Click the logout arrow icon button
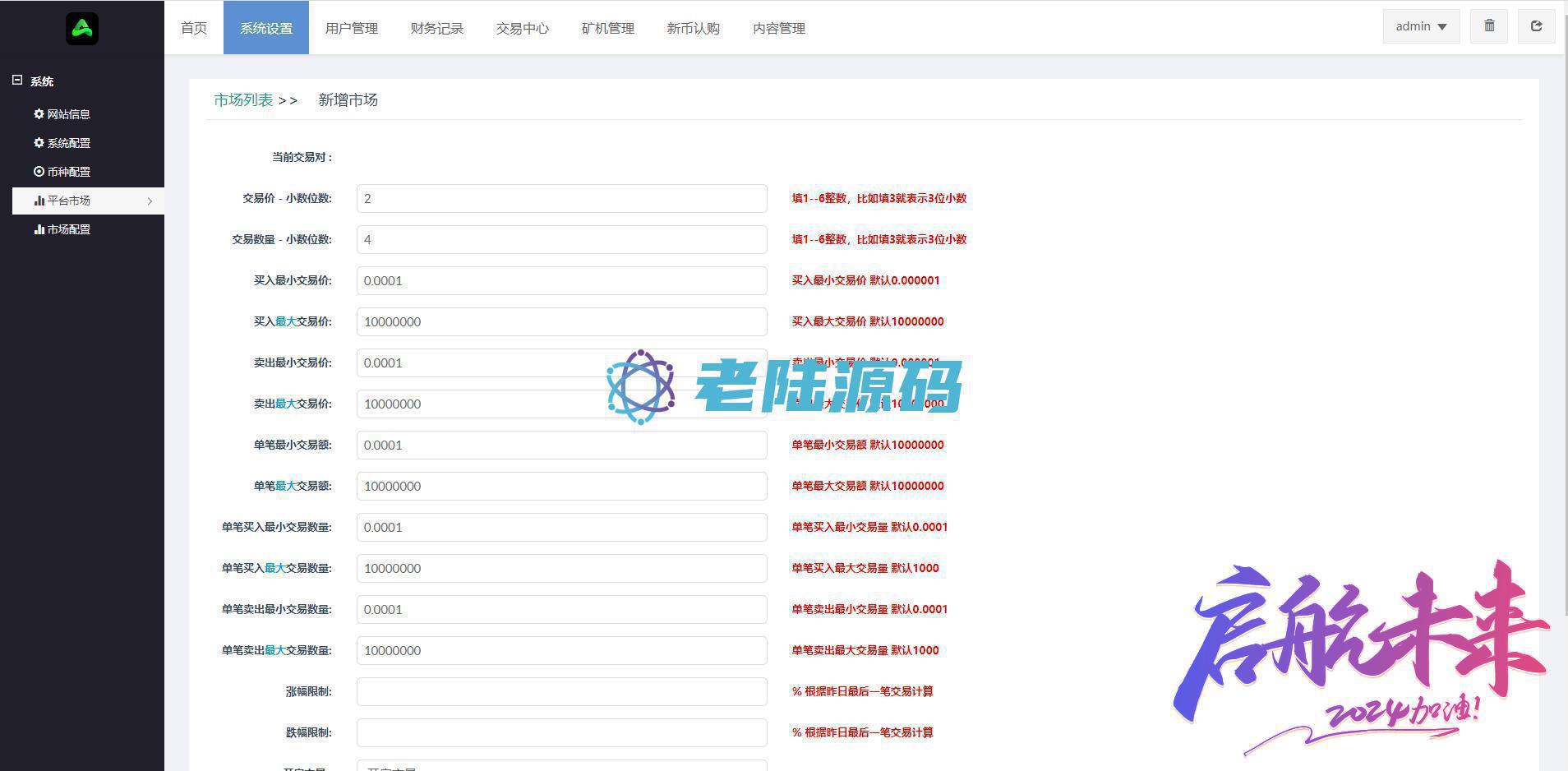The height and width of the screenshot is (771, 1568). pos(1536,26)
